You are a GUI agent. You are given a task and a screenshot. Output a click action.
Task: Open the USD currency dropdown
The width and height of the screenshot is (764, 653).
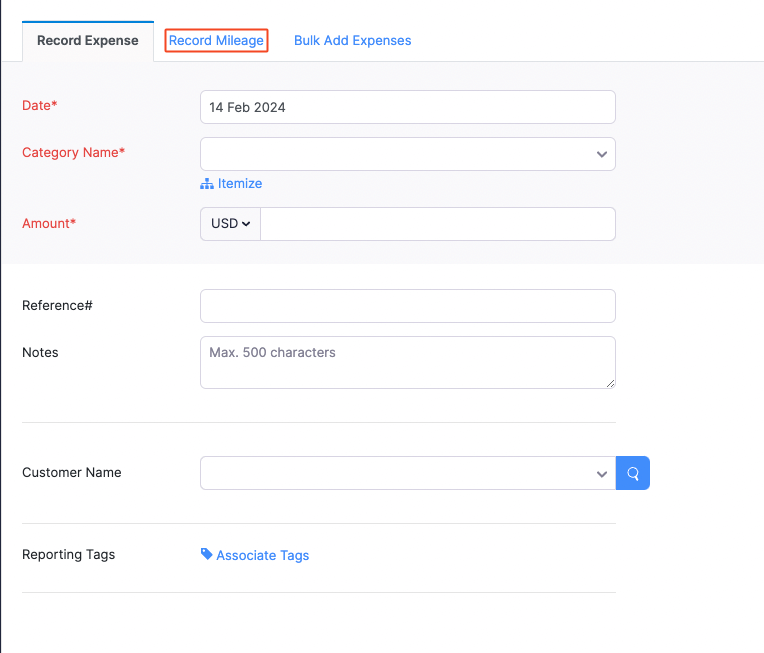click(230, 224)
